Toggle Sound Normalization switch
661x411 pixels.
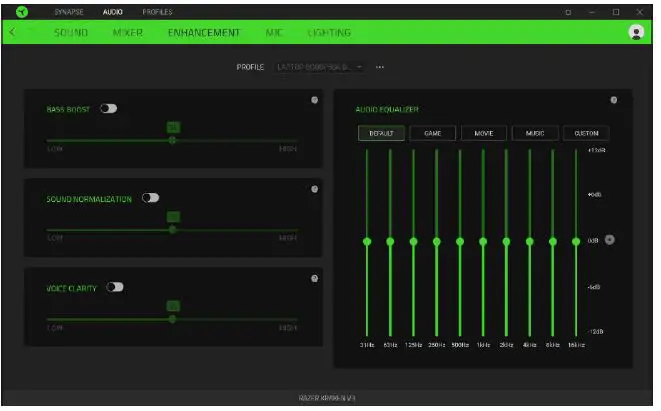point(150,198)
